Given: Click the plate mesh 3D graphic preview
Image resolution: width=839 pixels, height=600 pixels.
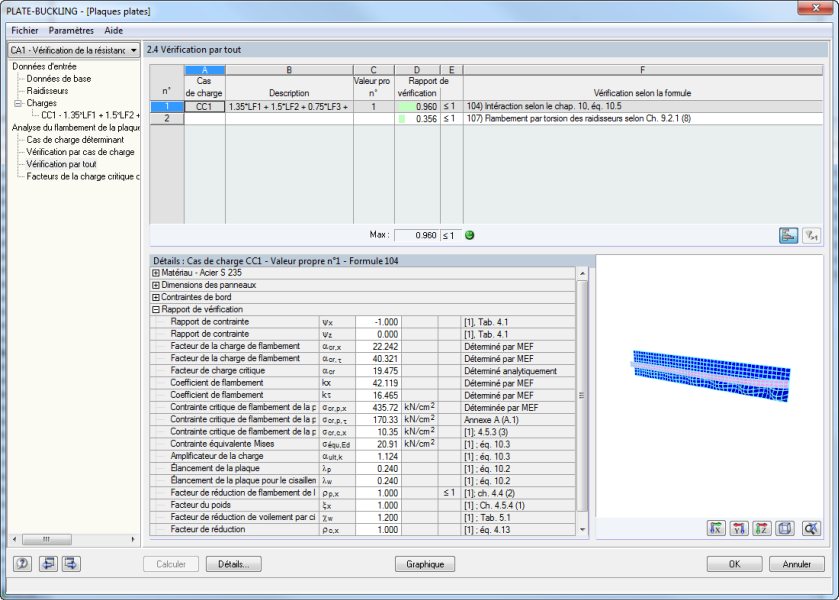Looking at the screenshot, I should tap(711, 376).
